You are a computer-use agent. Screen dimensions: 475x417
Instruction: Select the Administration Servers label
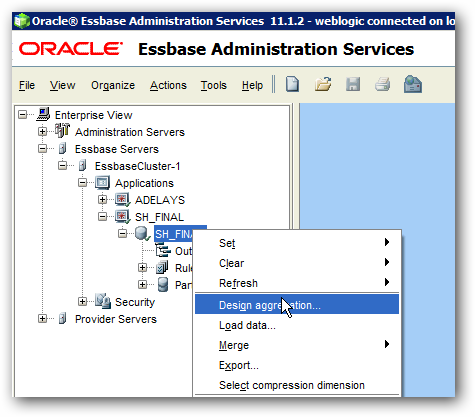pos(130,132)
